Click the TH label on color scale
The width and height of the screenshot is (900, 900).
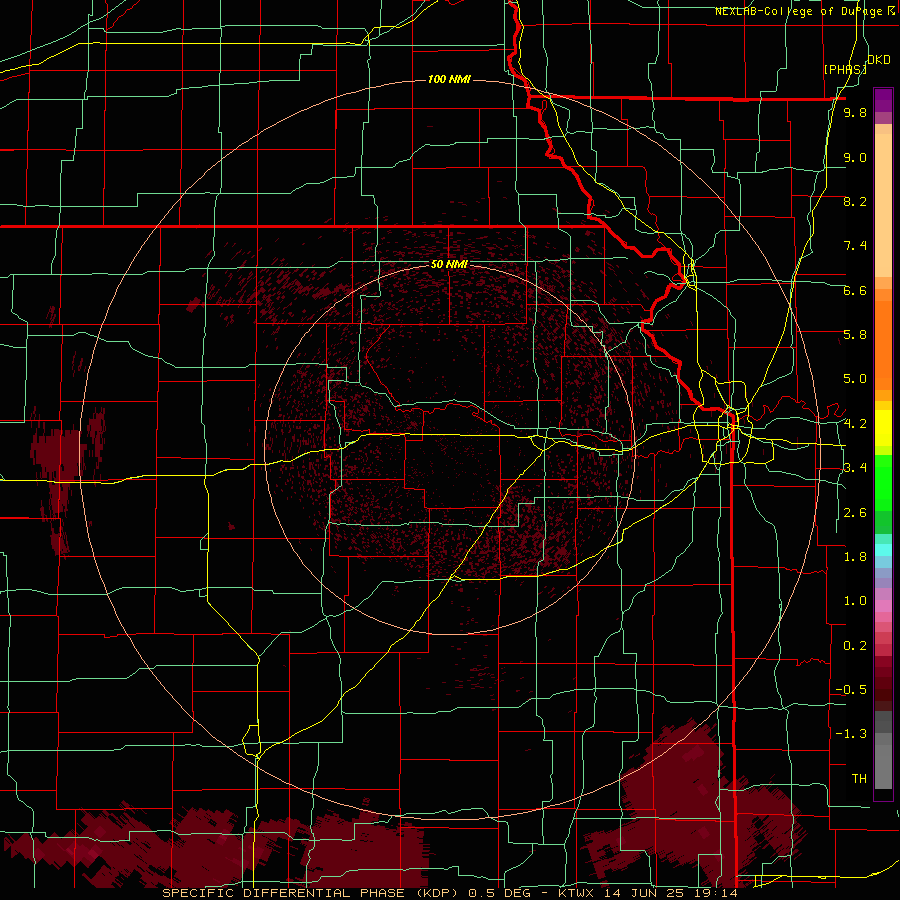[859, 779]
